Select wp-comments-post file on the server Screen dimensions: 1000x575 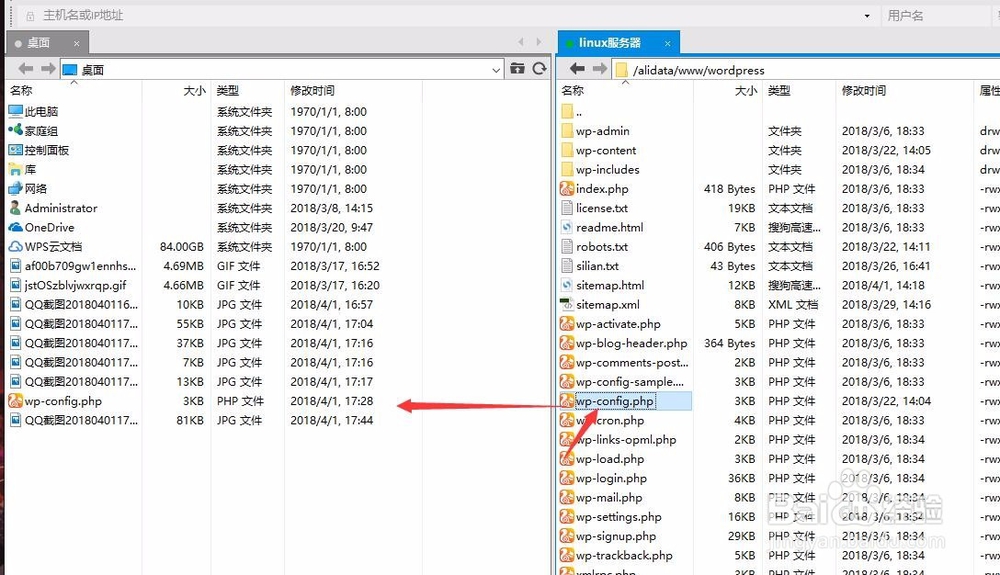point(632,363)
